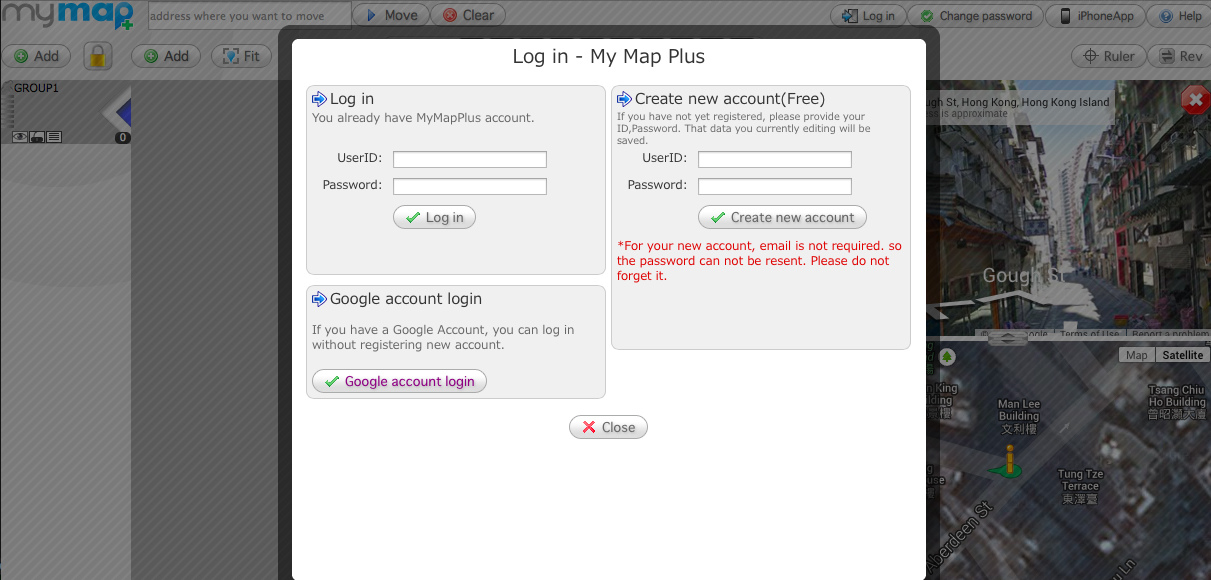This screenshot has height=580, width=1211.
Task: Click the Street View pegman on map
Action: pos(1010,459)
